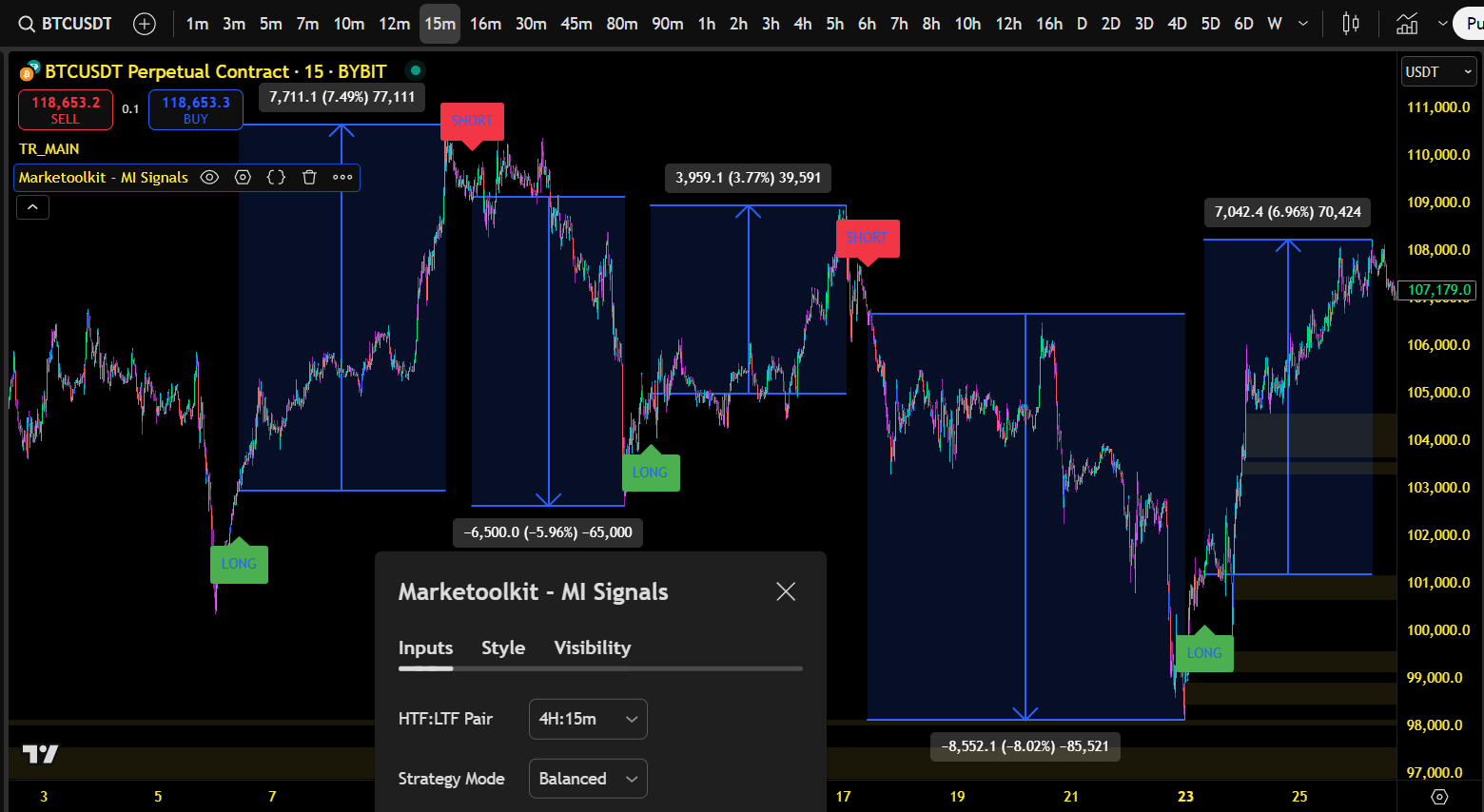
Task: Click the blue BUY button
Action: click(x=195, y=109)
